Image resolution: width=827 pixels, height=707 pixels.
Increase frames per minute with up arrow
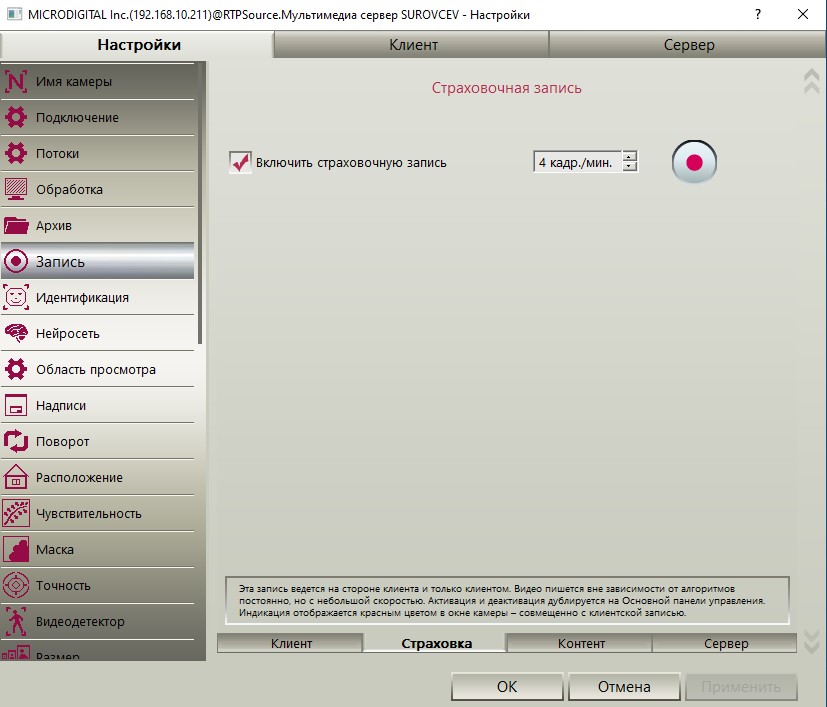629,156
